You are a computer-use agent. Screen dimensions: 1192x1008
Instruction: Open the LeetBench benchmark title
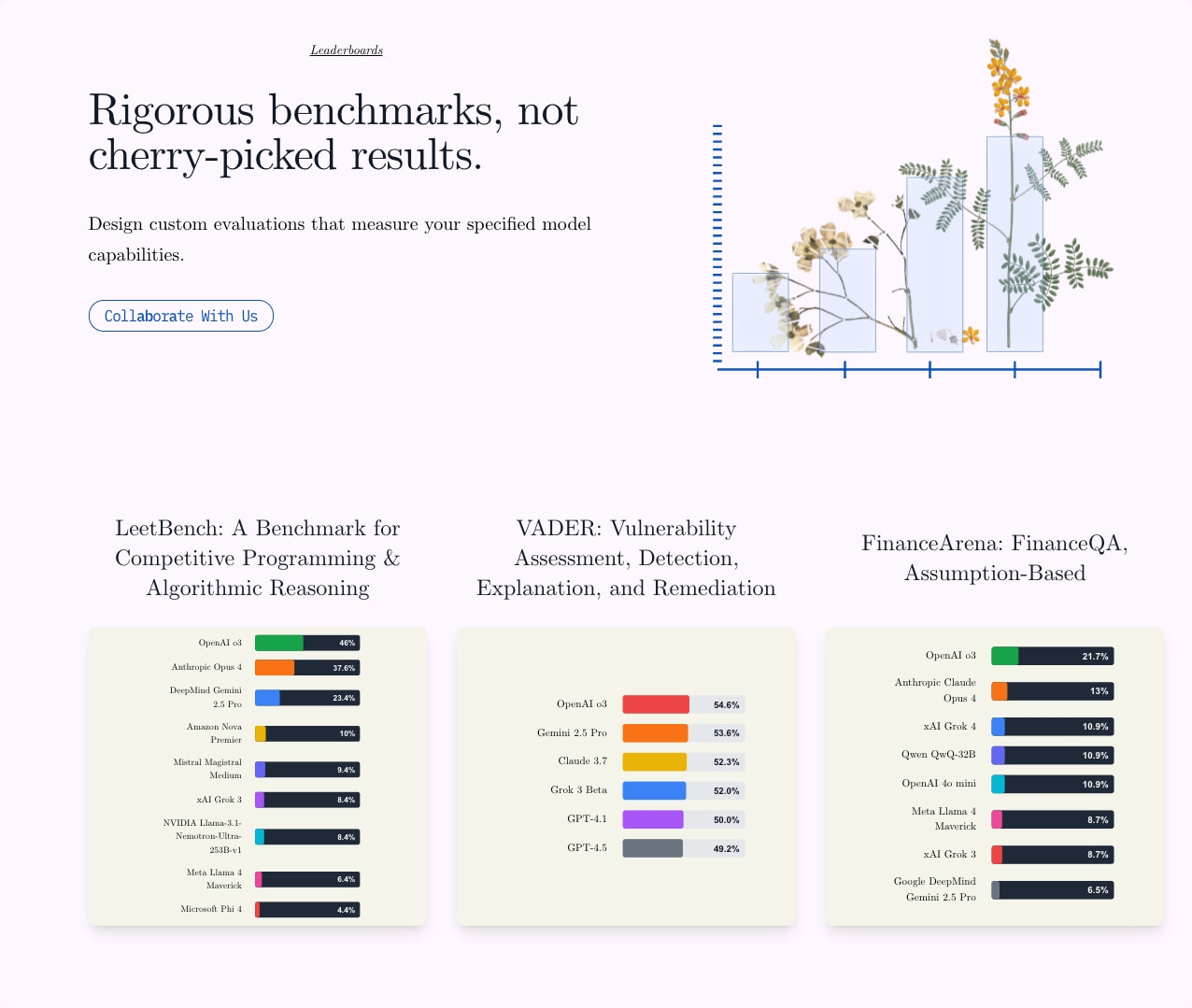click(258, 558)
